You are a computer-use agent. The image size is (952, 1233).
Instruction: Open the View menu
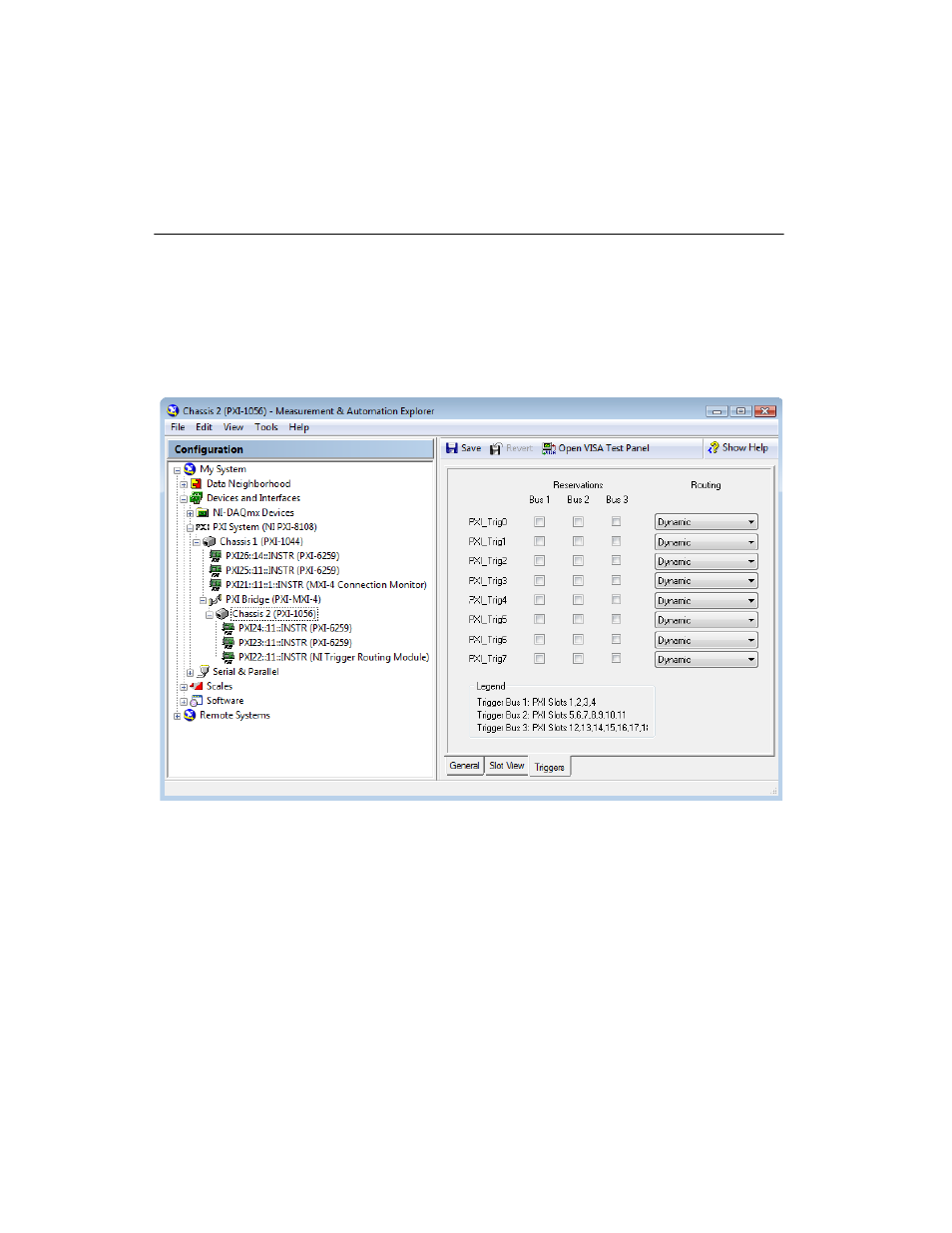tap(234, 427)
